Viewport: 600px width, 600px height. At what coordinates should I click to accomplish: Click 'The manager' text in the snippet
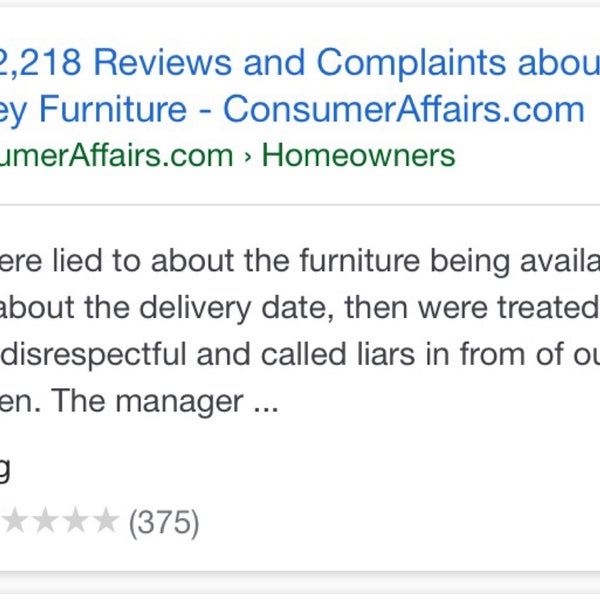pyautogui.click(x=147, y=401)
